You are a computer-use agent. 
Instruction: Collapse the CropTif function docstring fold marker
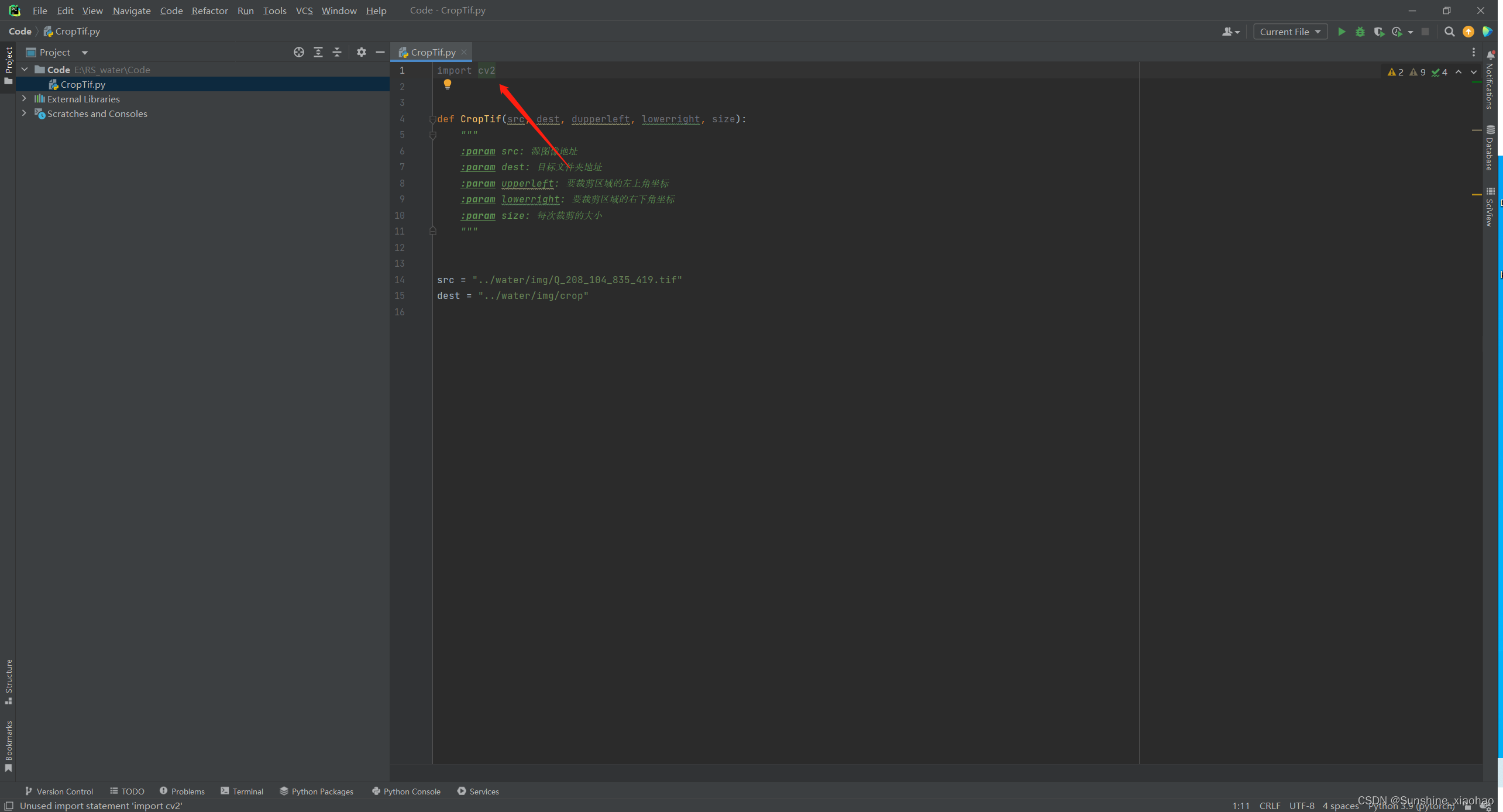point(433,135)
